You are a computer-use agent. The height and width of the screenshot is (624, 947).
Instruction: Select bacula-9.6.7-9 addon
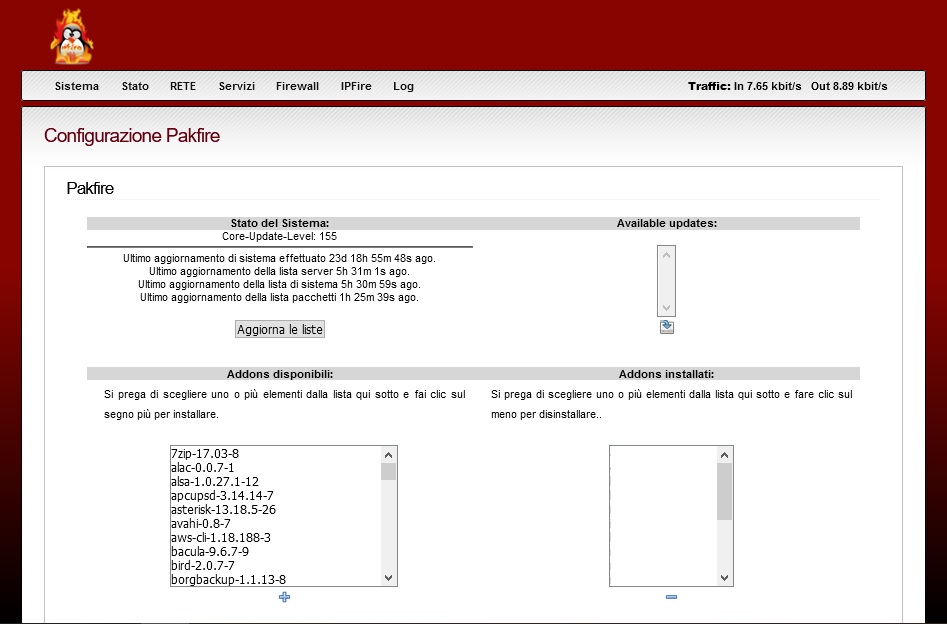pos(275,552)
